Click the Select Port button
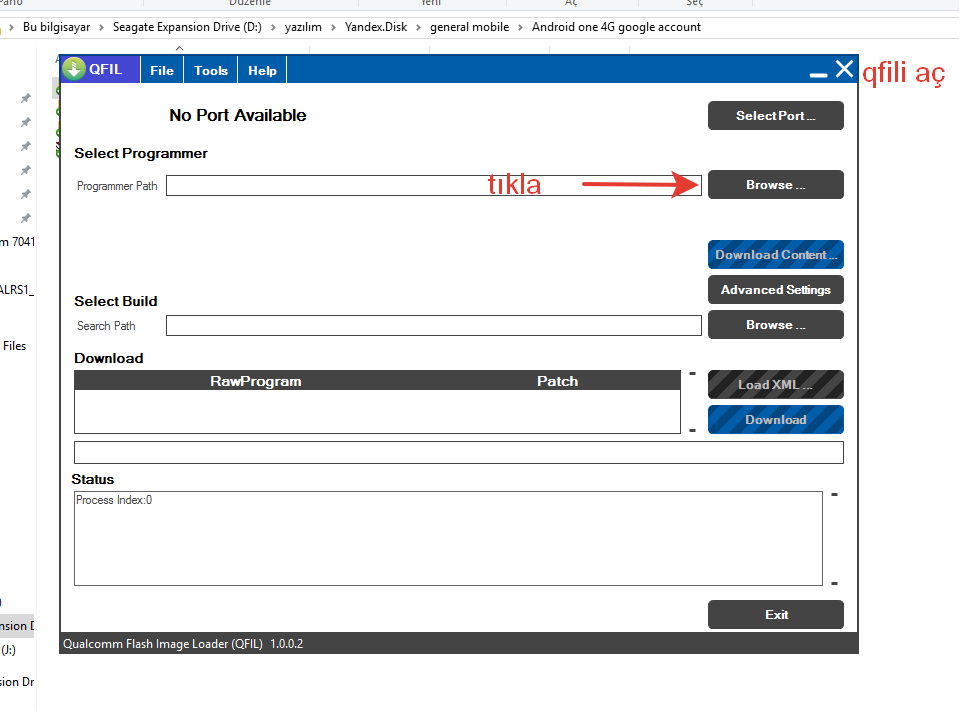This screenshot has width=961, height=711. coord(775,116)
